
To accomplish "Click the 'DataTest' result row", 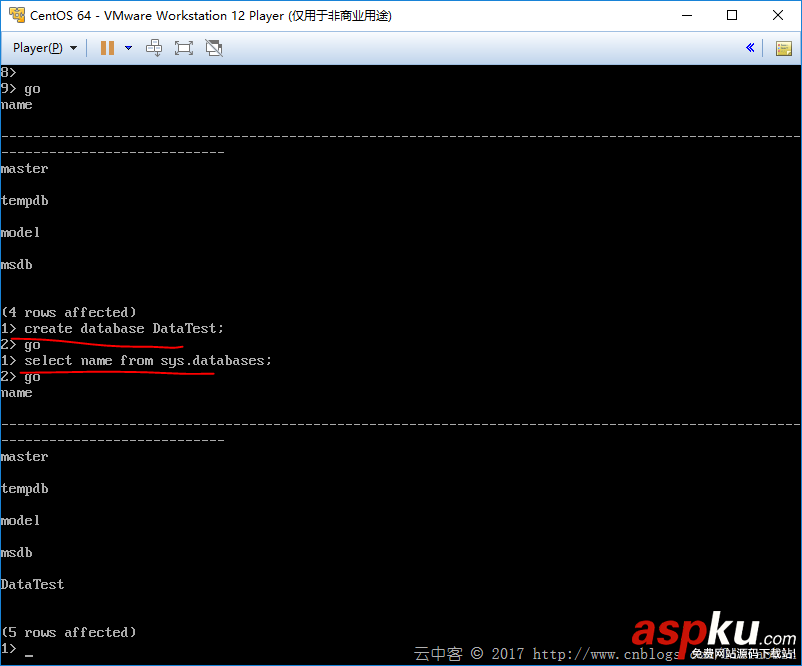I will point(32,584).
